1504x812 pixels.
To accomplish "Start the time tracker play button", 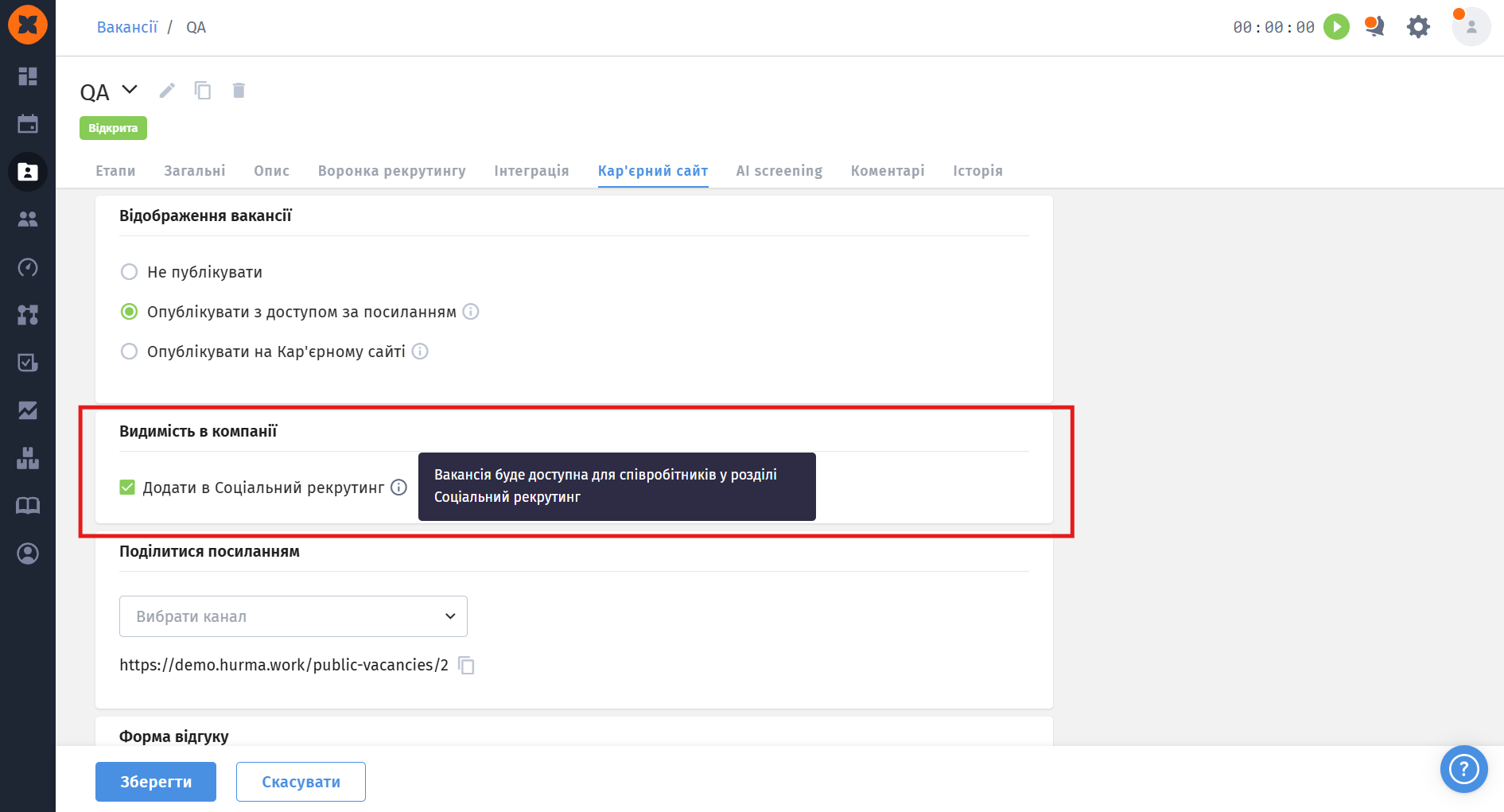I will (1336, 27).
